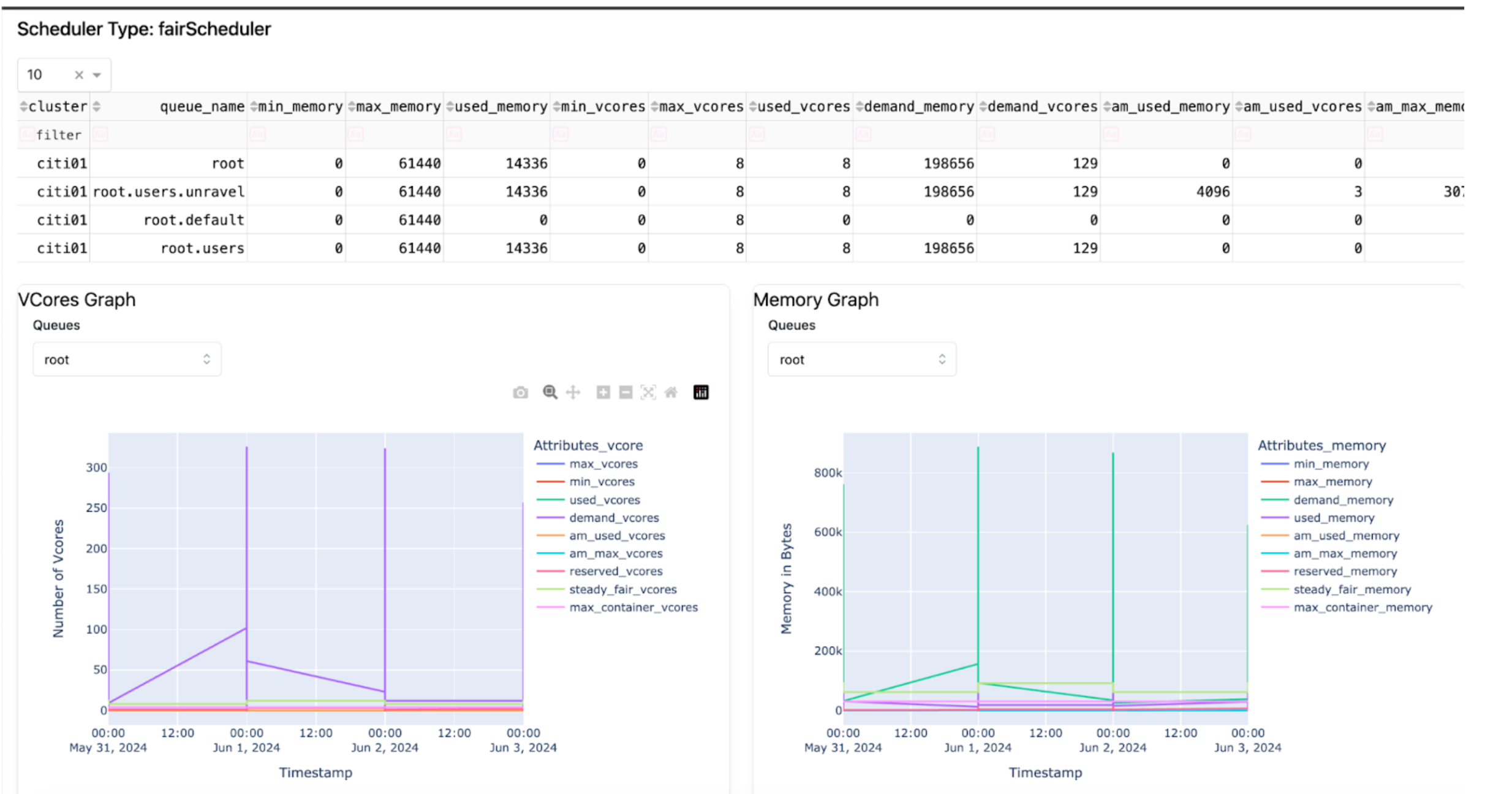Open VCores Graph Queues dropdown

coord(127,360)
